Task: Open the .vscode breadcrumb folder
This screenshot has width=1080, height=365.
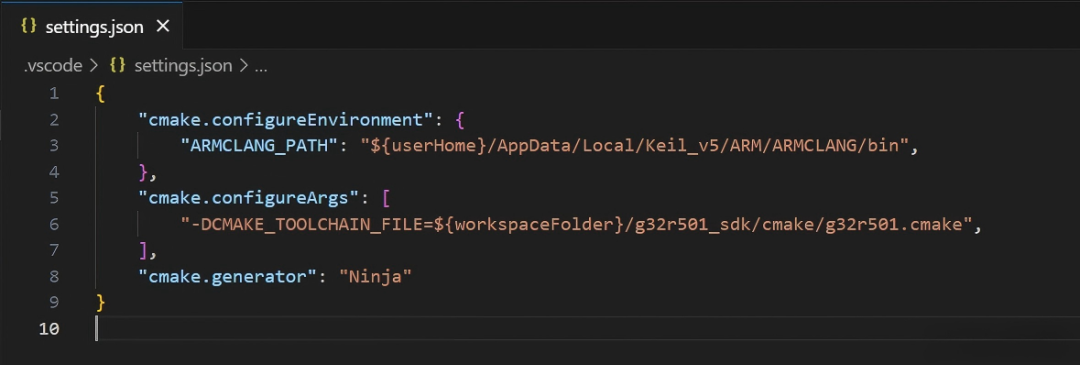Action: (52, 65)
